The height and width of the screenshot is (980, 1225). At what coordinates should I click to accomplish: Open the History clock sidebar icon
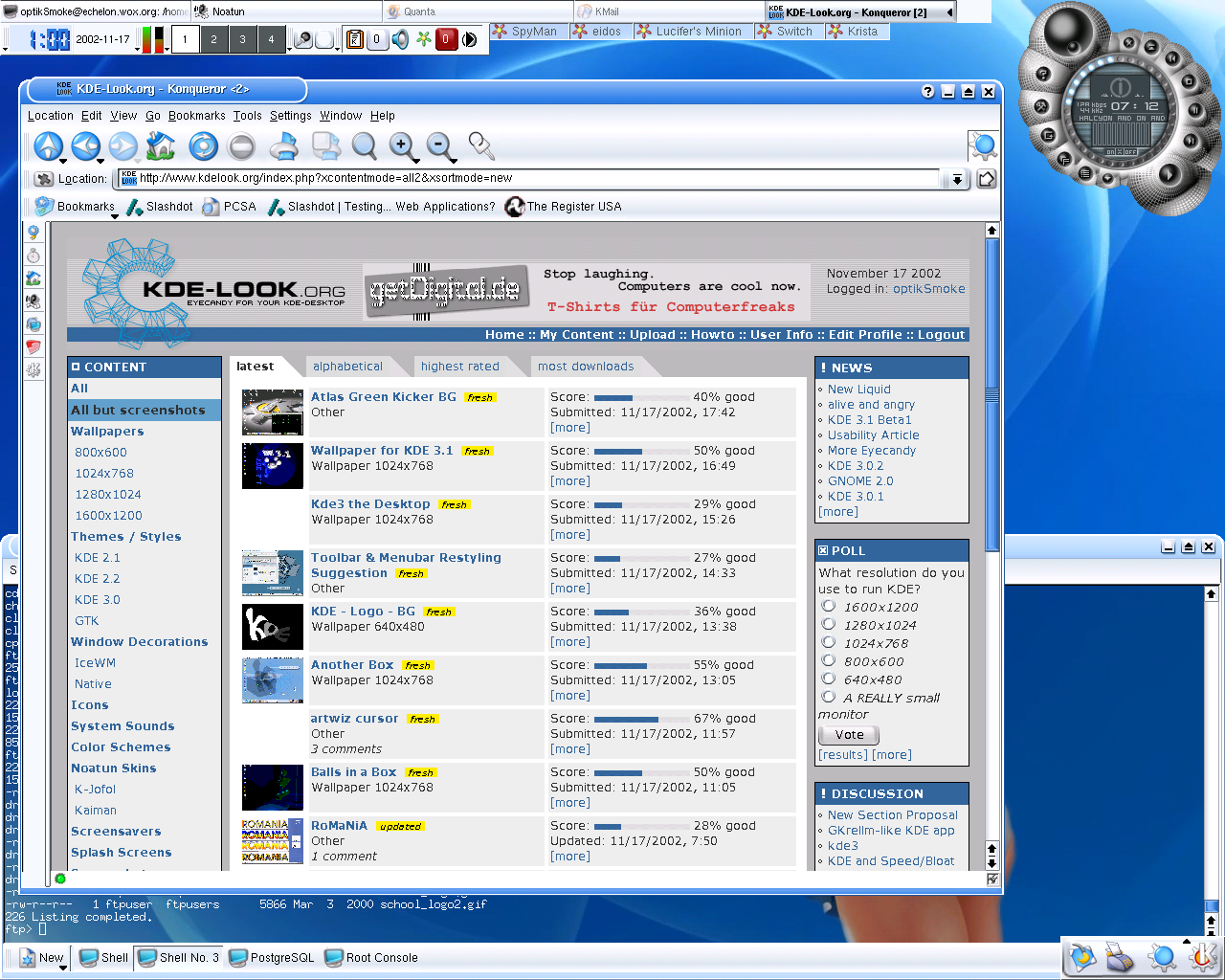tap(33, 256)
